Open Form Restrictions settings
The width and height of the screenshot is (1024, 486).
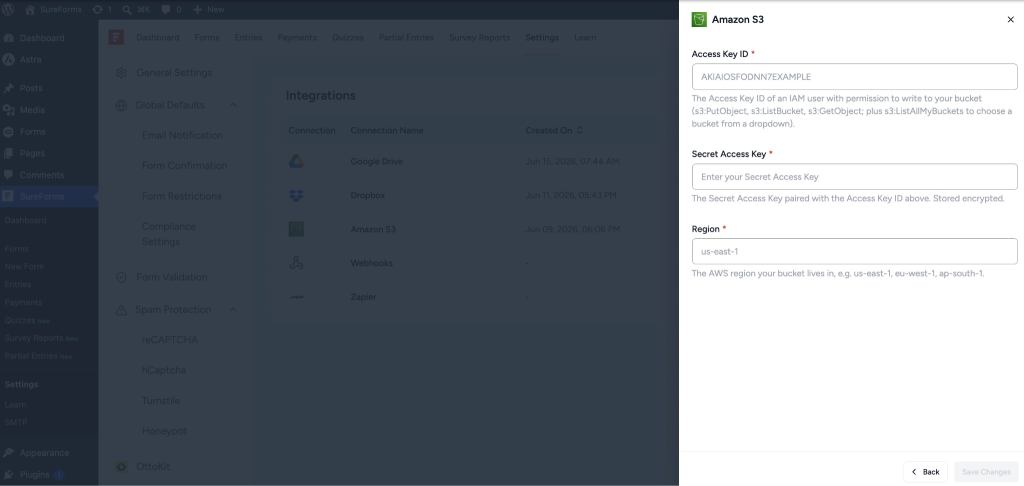[182, 196]
